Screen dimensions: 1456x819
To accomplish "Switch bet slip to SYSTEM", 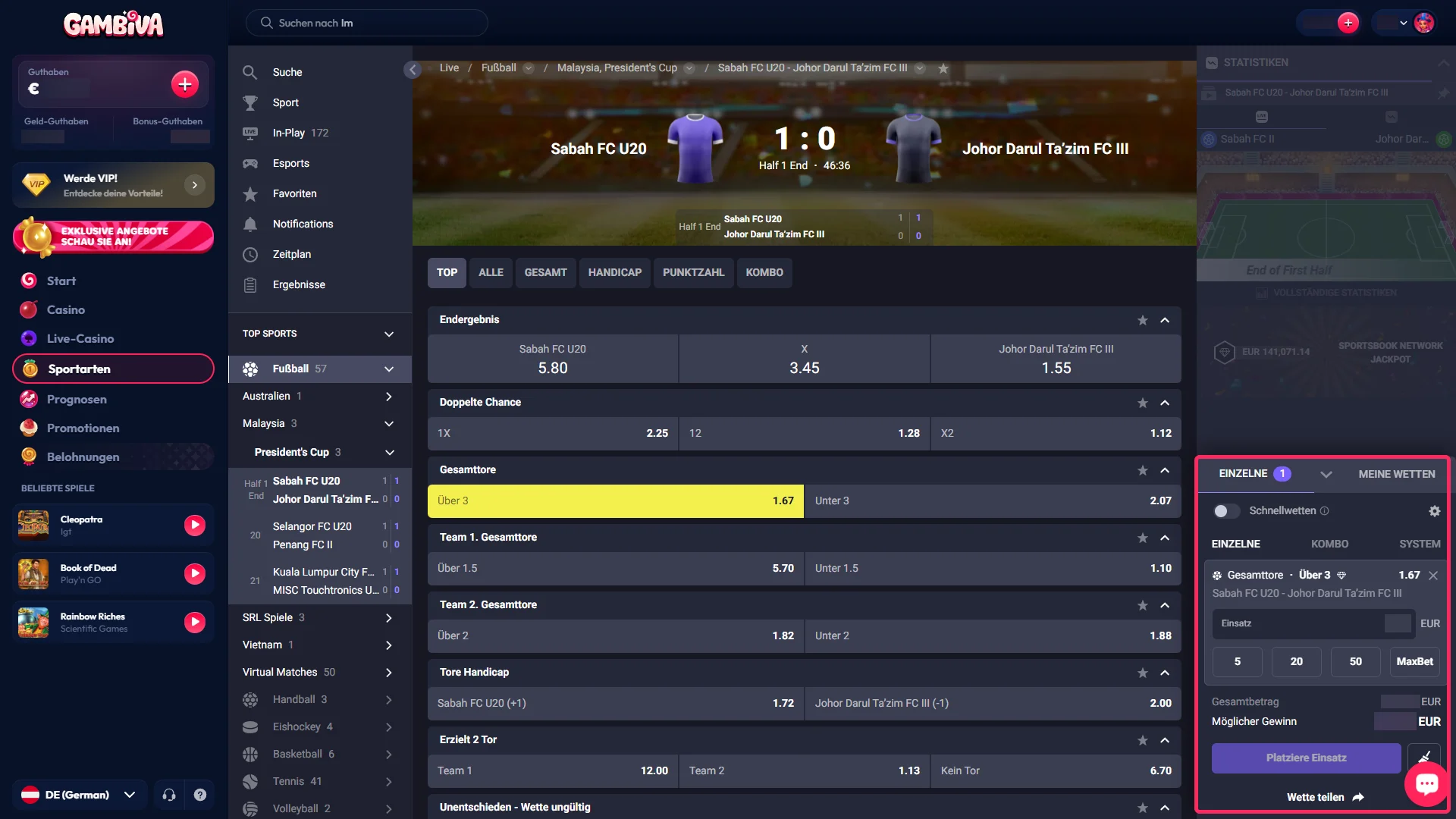I will coord(1420,544).
